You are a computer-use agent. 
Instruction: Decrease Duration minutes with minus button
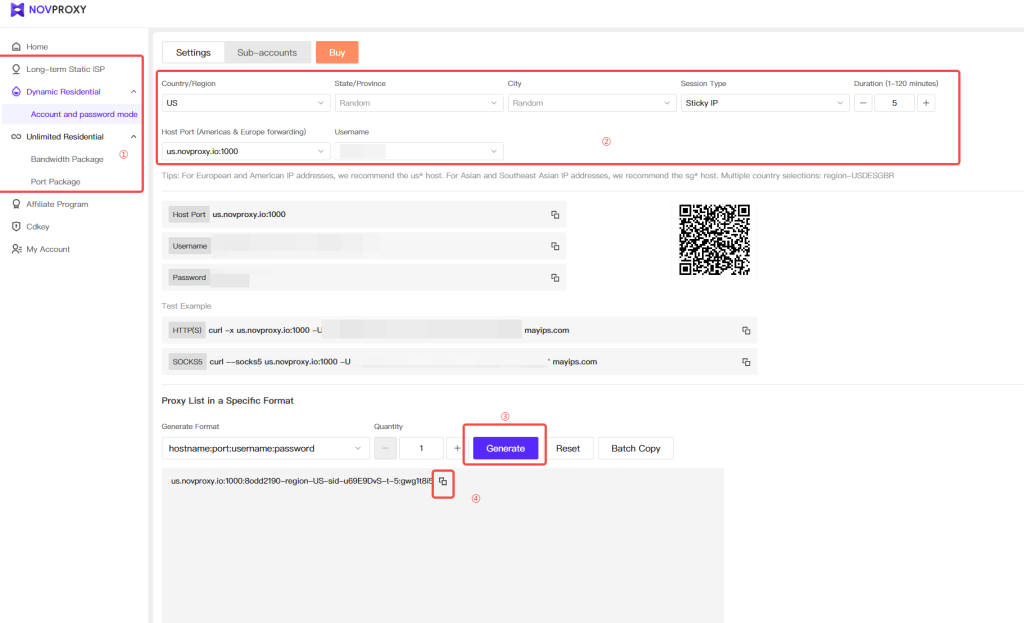coord(863,103)
